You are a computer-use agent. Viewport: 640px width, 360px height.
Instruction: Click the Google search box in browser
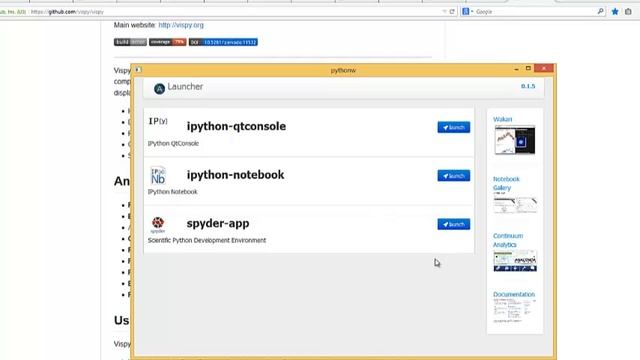point(535,12)
